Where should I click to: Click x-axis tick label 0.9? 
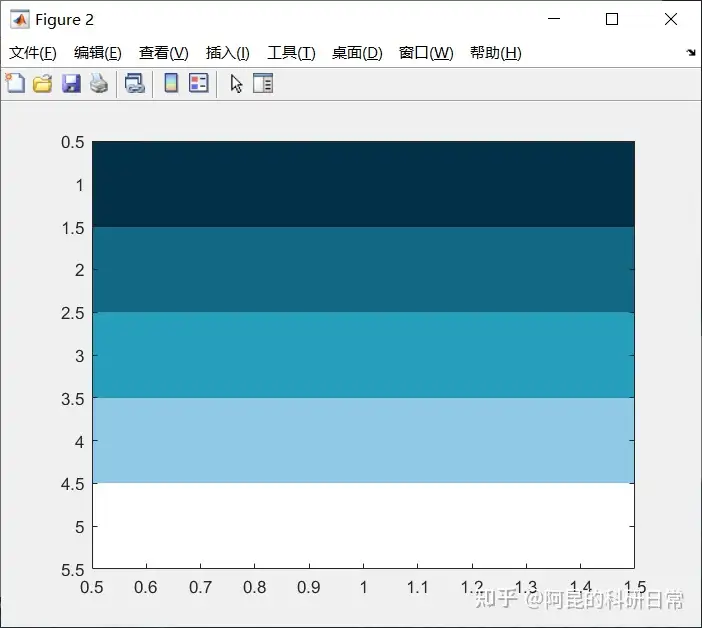pyautogui.click(x=308, y=587)
